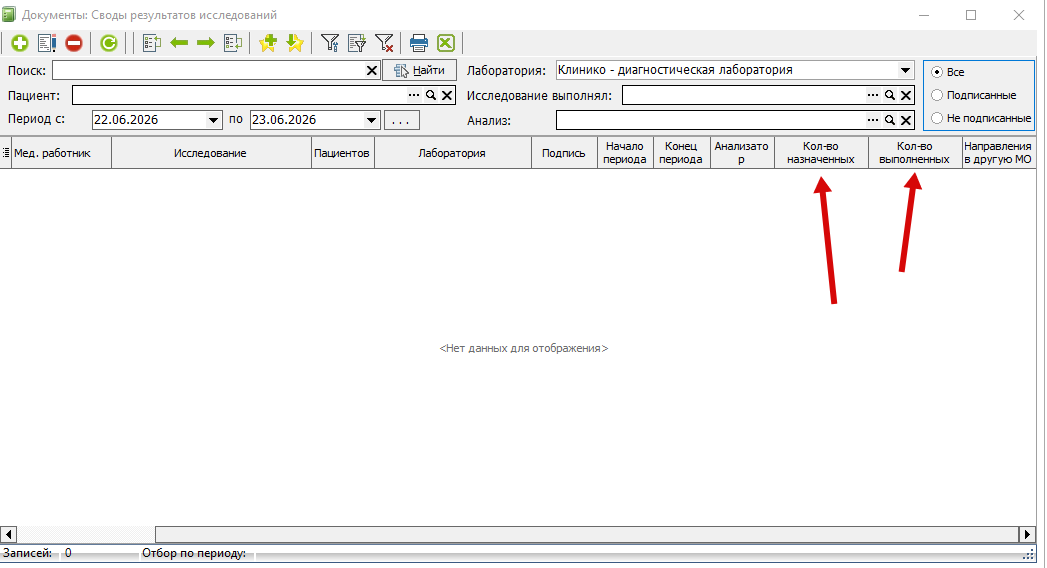Screen dimensions: 1047x568
Task: Open the Пациент selection dialog via ellipsis
Action: 414,95
